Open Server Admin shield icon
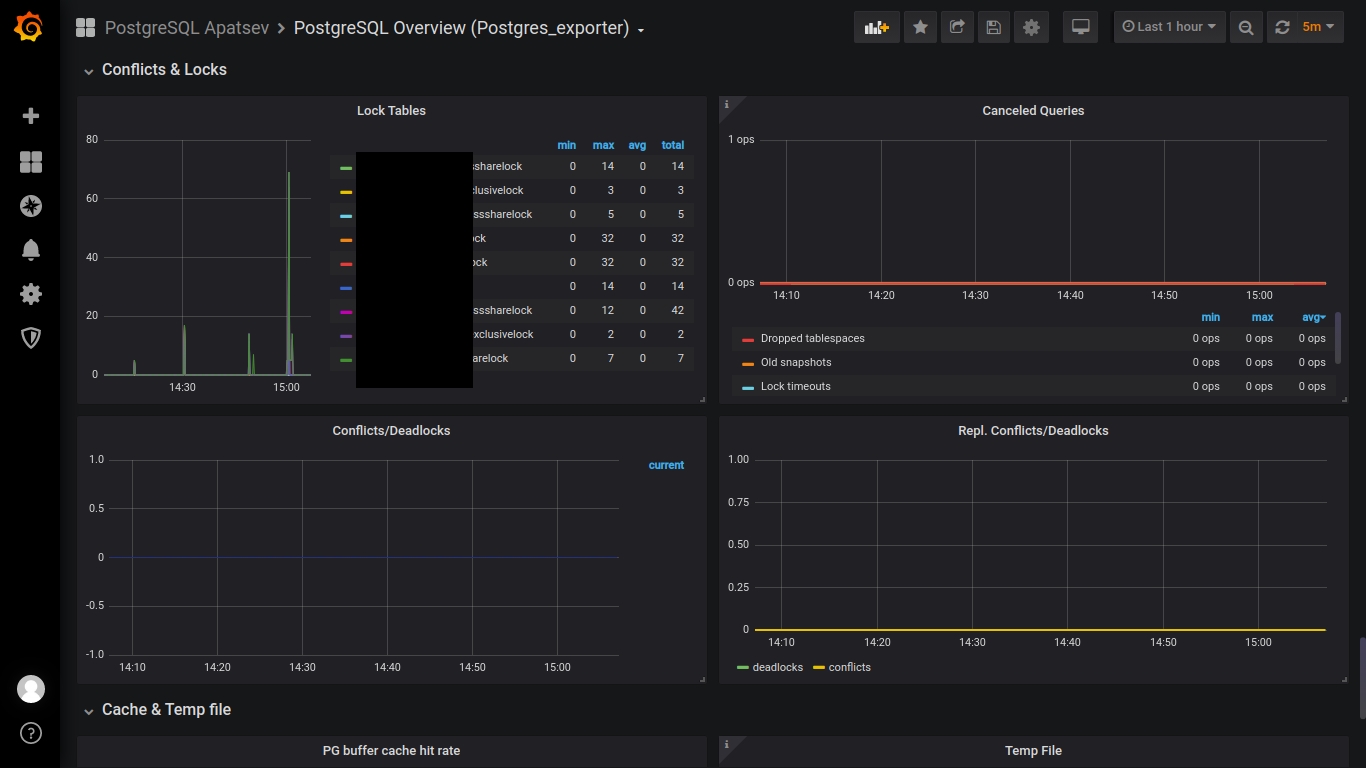The image size is (1366, 768). [31, 338]
